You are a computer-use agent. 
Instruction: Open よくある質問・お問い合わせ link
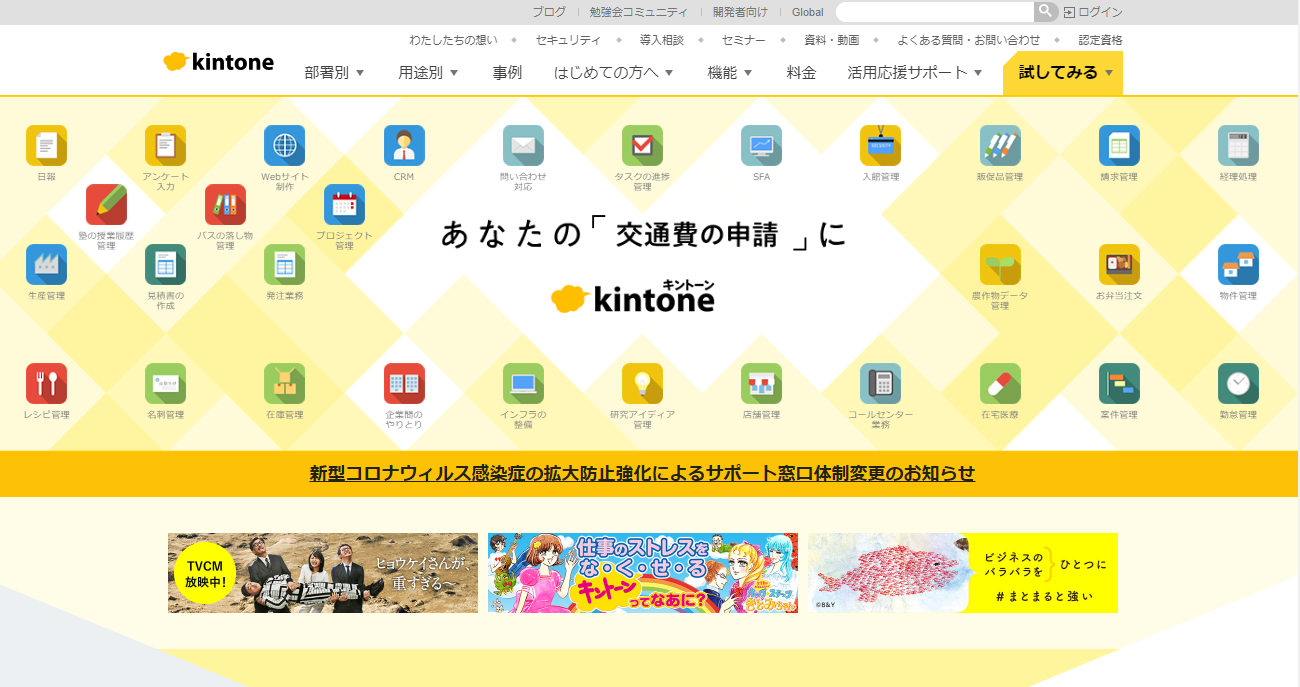coord(969,40)
